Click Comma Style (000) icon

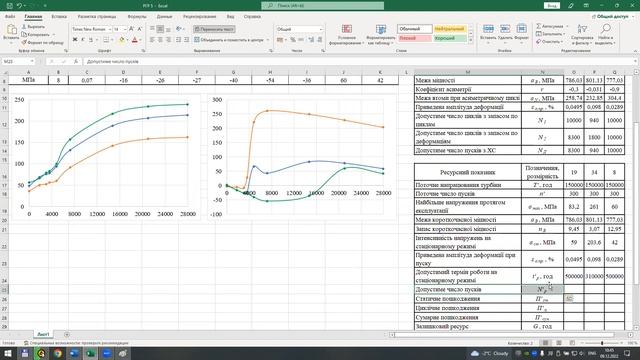[x=301, y=40]
